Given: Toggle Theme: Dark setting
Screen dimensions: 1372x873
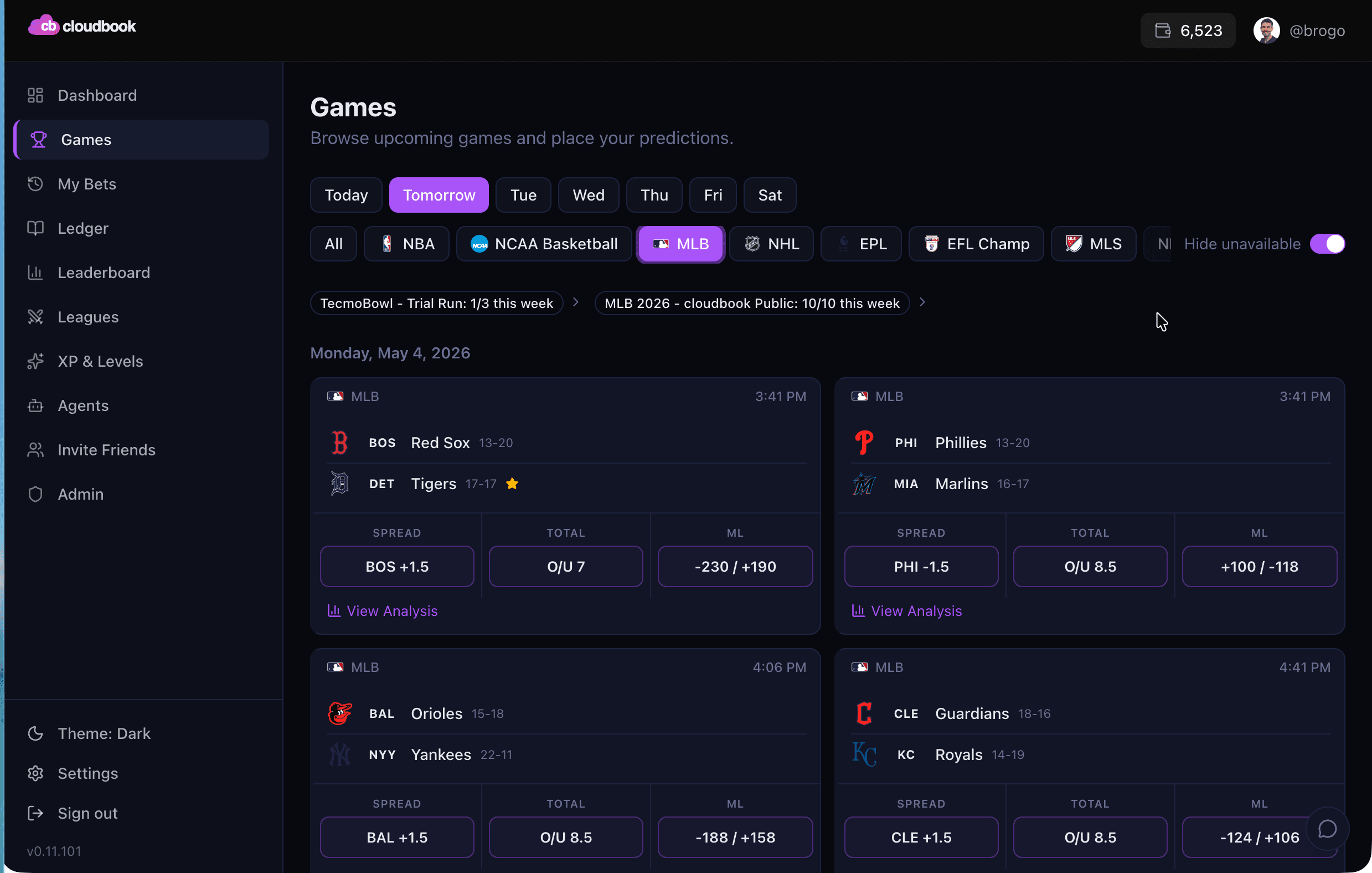Looking at the screenshot, I should point(141,733).
